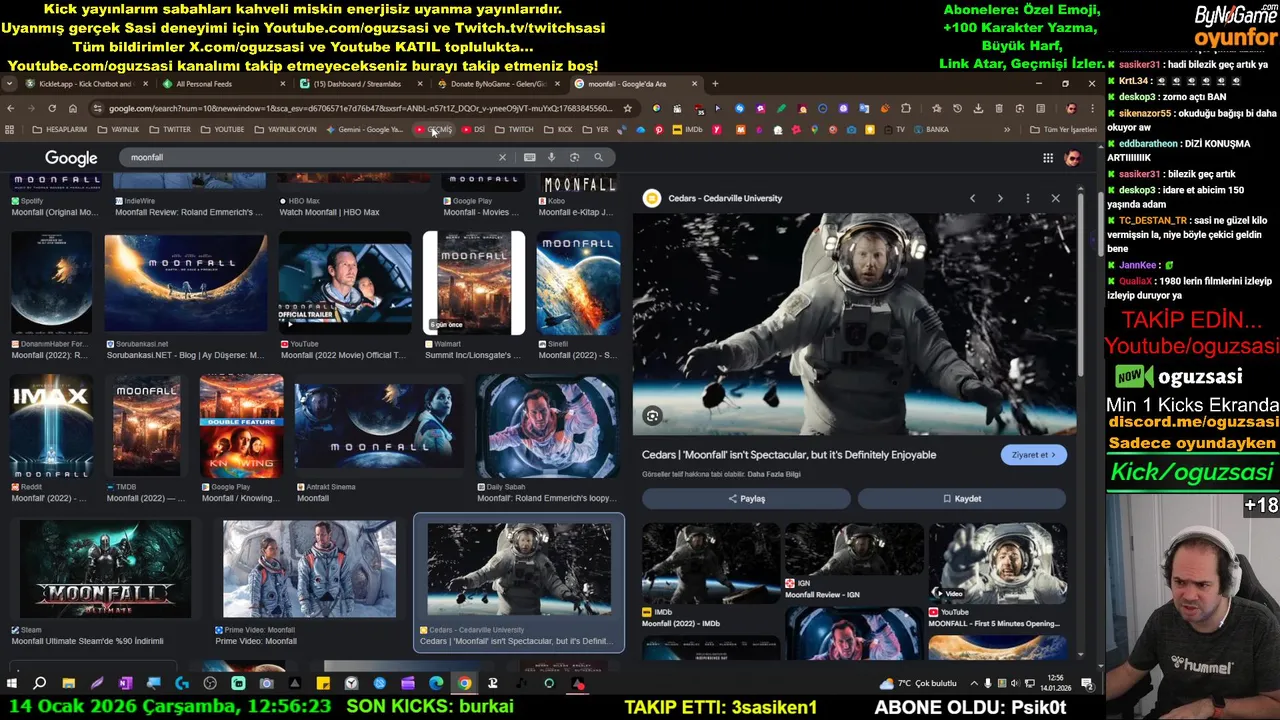Open the Daily Sabah Moonfall astronaut thumbnail
Screen dimensions: 1280x720
point(547,427)
